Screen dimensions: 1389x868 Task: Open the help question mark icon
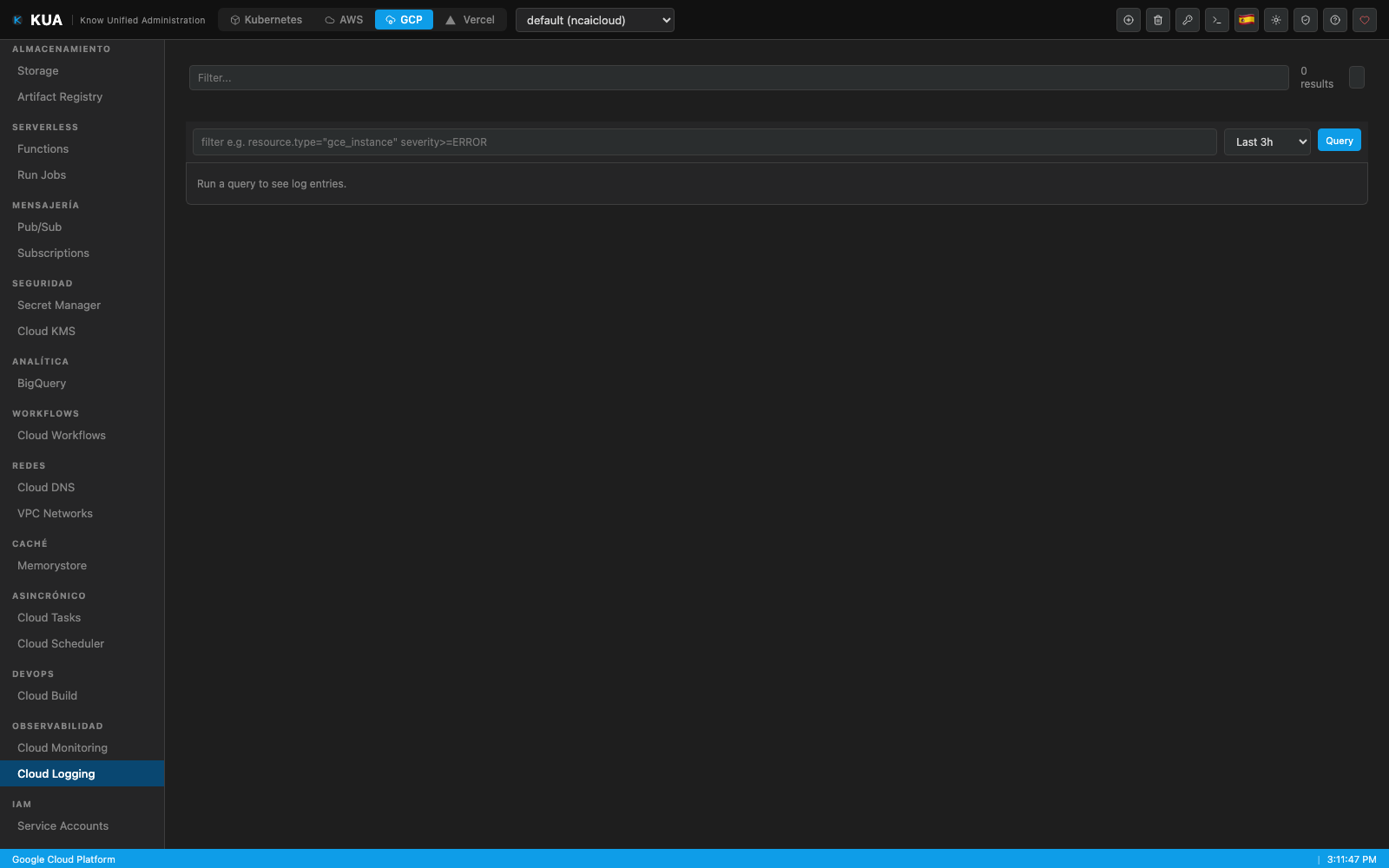[x=1335, y=20]
